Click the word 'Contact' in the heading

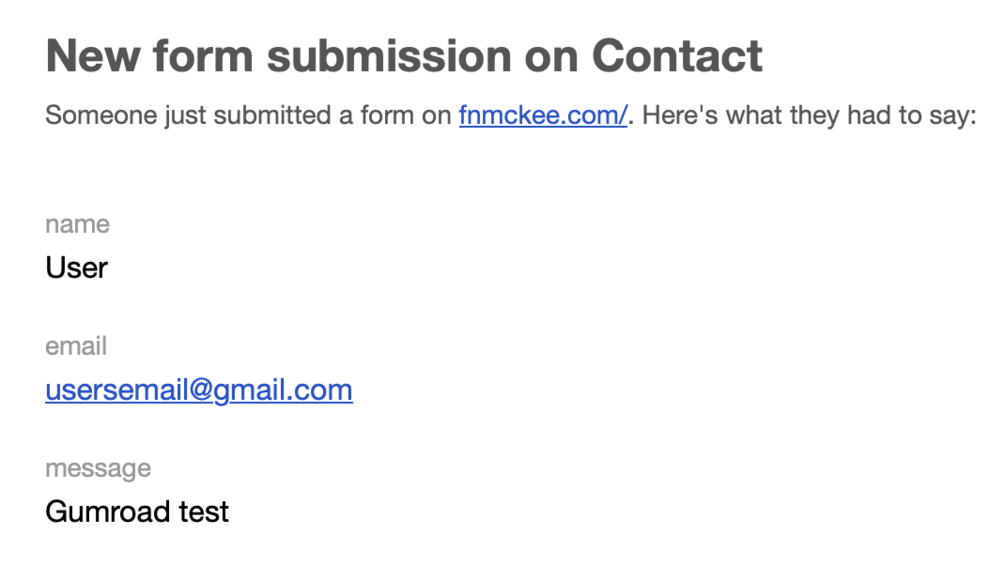click(x=677, y=56)
